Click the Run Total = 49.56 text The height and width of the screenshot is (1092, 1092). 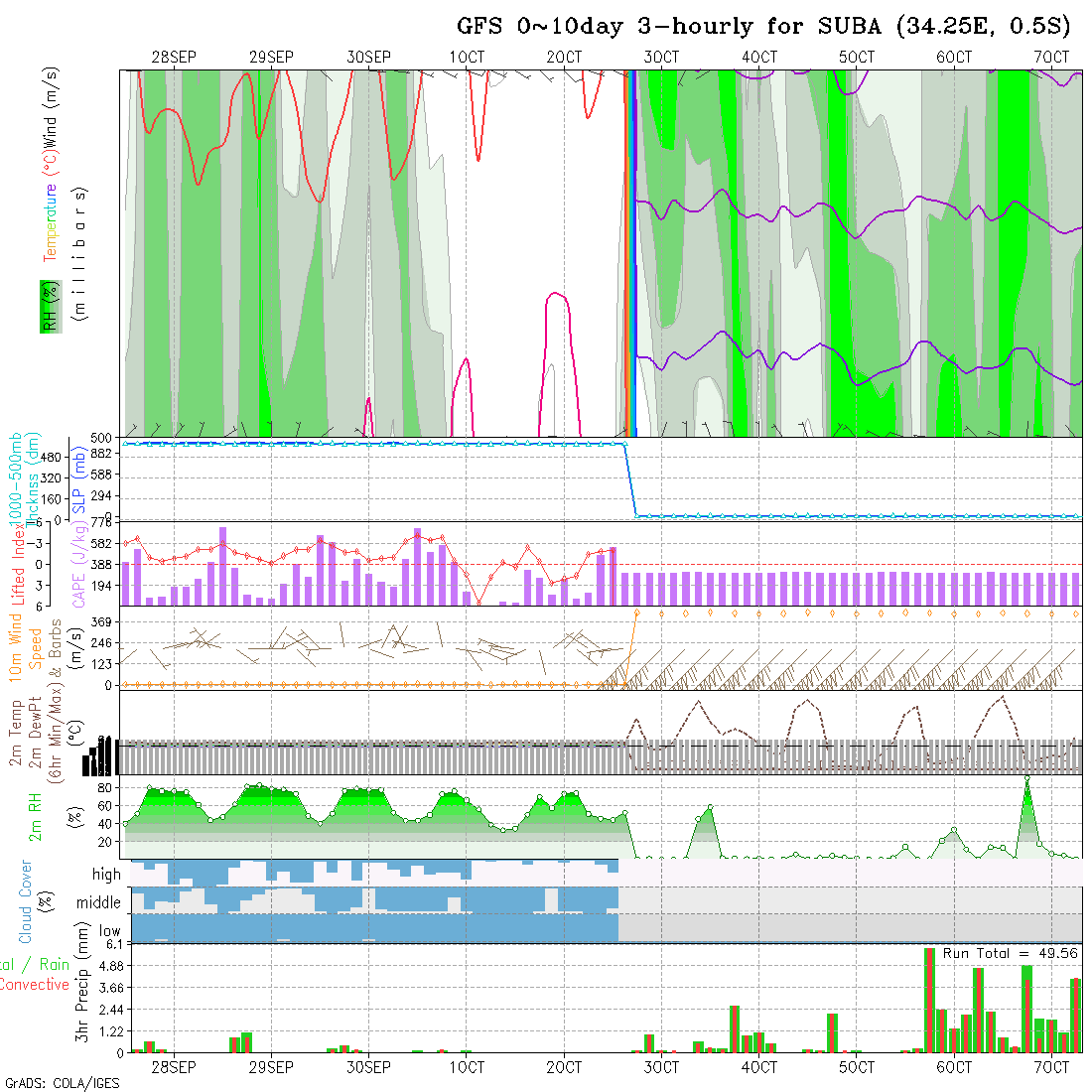1011,953
